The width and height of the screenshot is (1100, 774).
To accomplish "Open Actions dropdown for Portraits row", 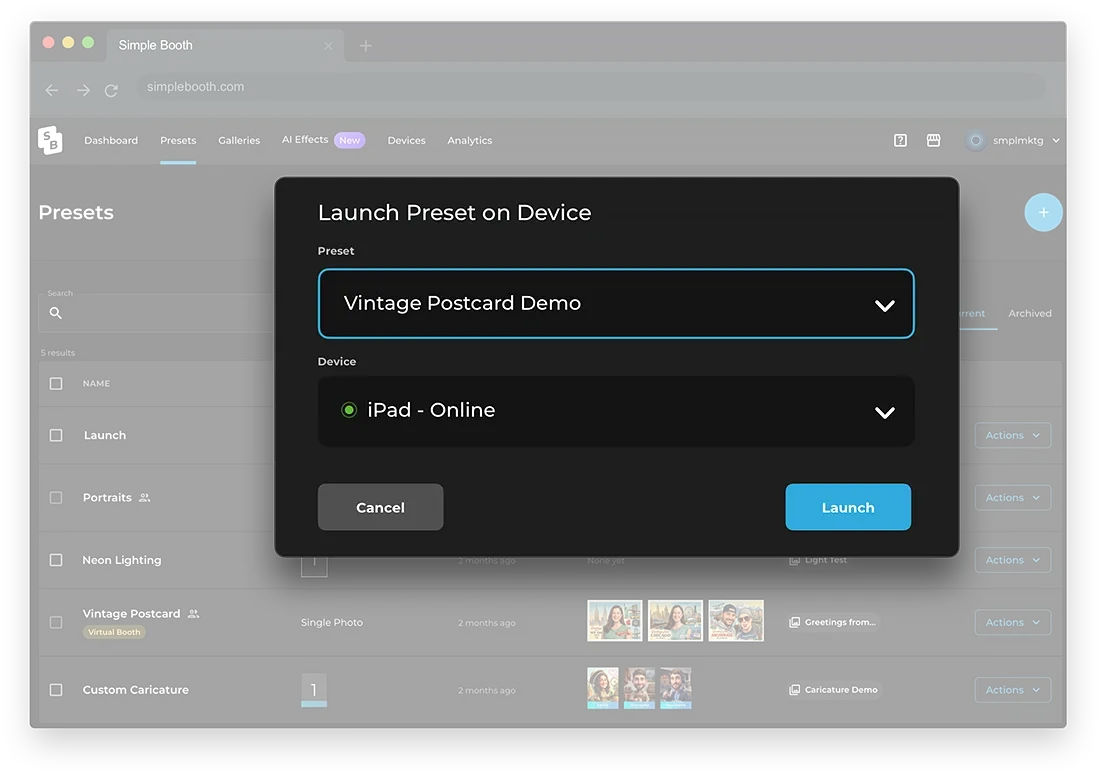I will click(x=1012, y=498).
